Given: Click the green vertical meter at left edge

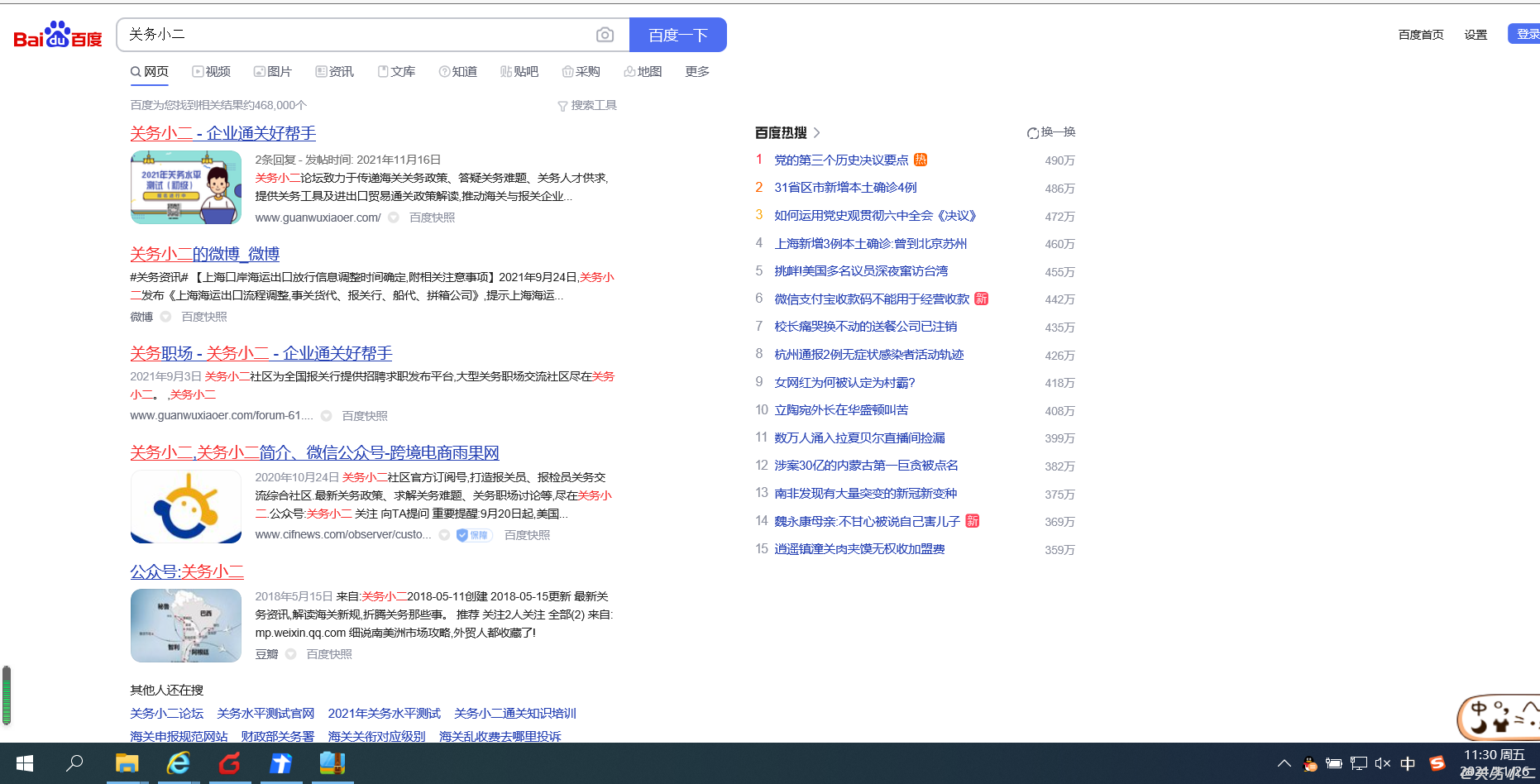Looking at the screenshot, I should tap(7, 695).
